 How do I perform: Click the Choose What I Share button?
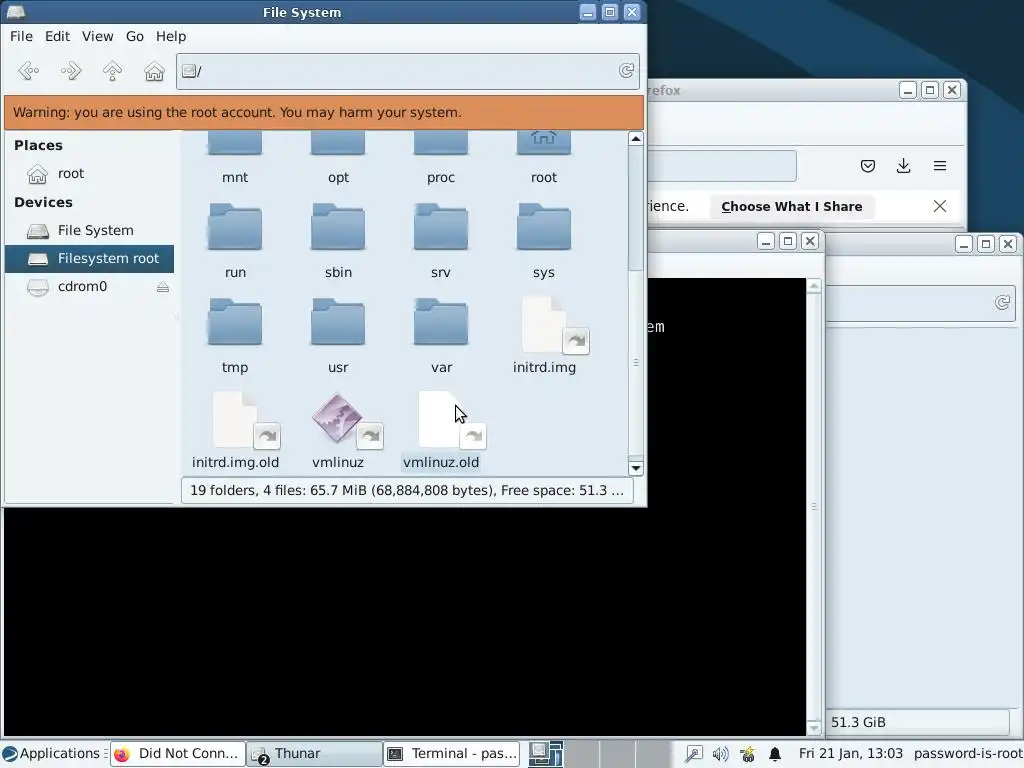coord(792,206)
